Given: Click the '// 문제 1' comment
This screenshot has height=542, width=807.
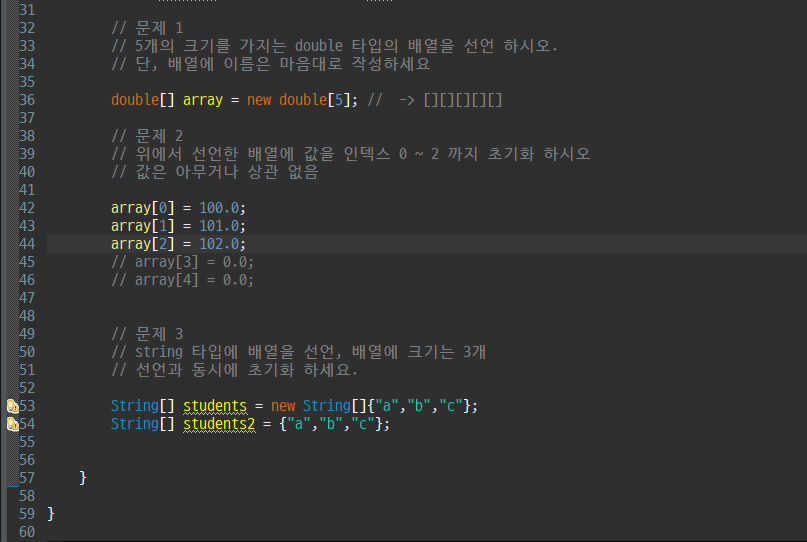Looking at the screenshot, I should point(147,28).
